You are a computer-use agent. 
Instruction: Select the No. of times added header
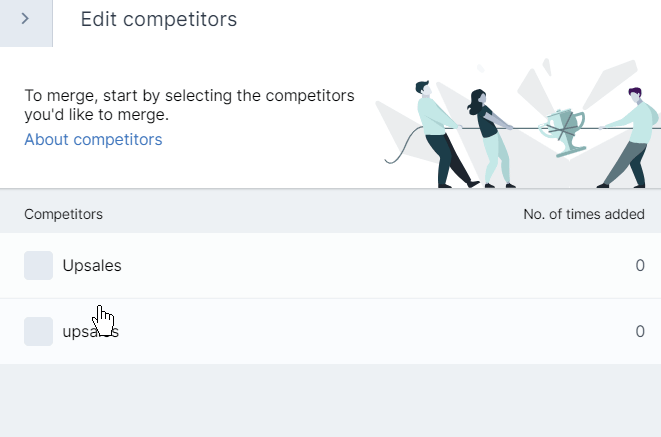point(584,214)
